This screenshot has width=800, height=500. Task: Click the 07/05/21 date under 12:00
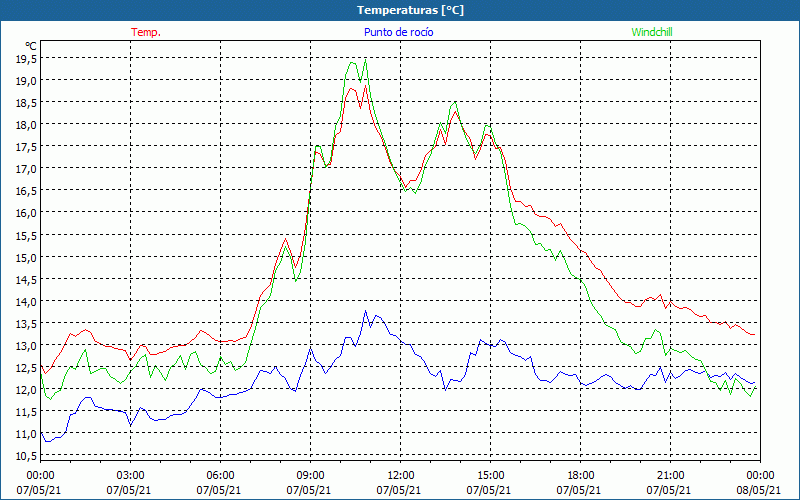(x=399, y=490)
